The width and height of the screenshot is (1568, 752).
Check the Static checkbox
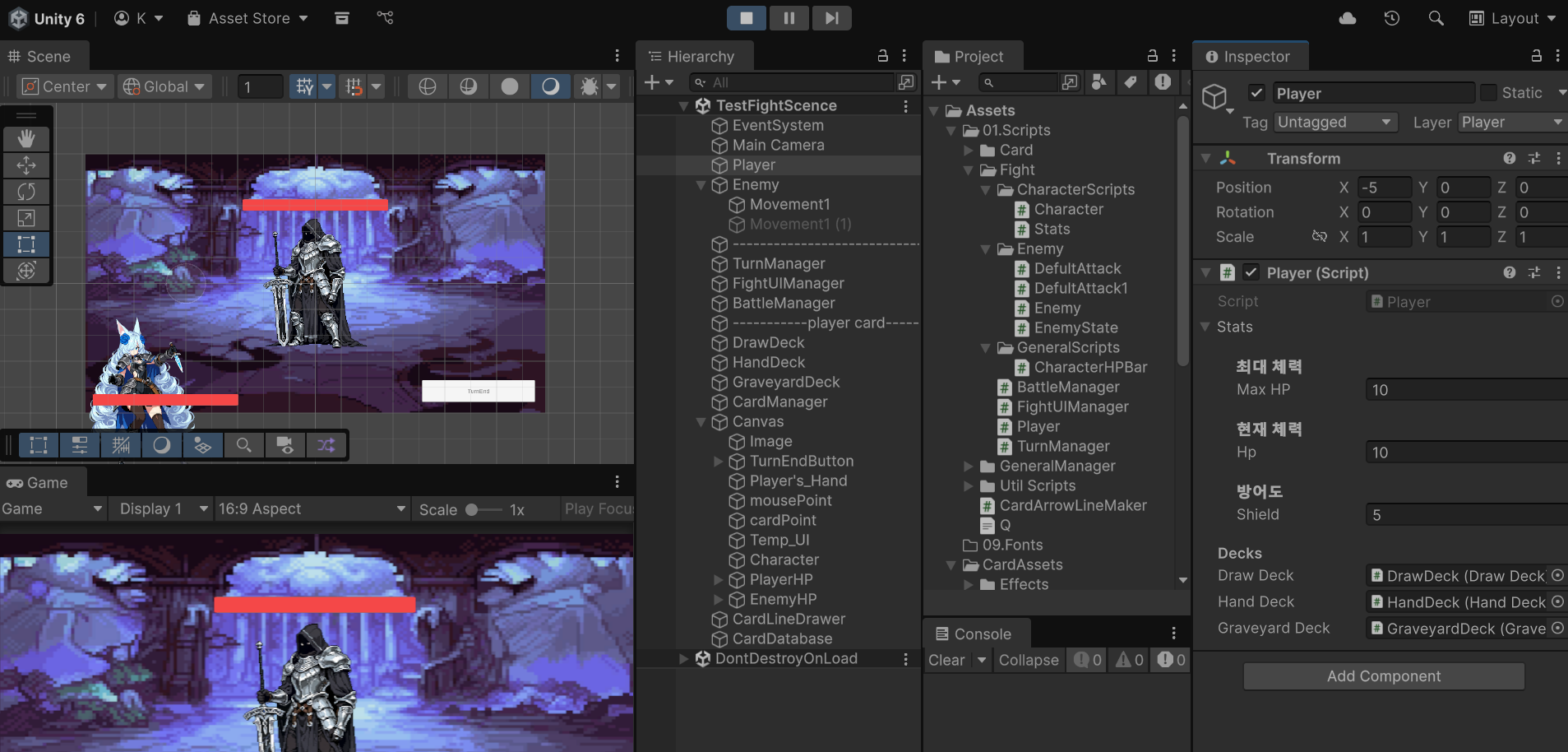tap(1488, 93)
